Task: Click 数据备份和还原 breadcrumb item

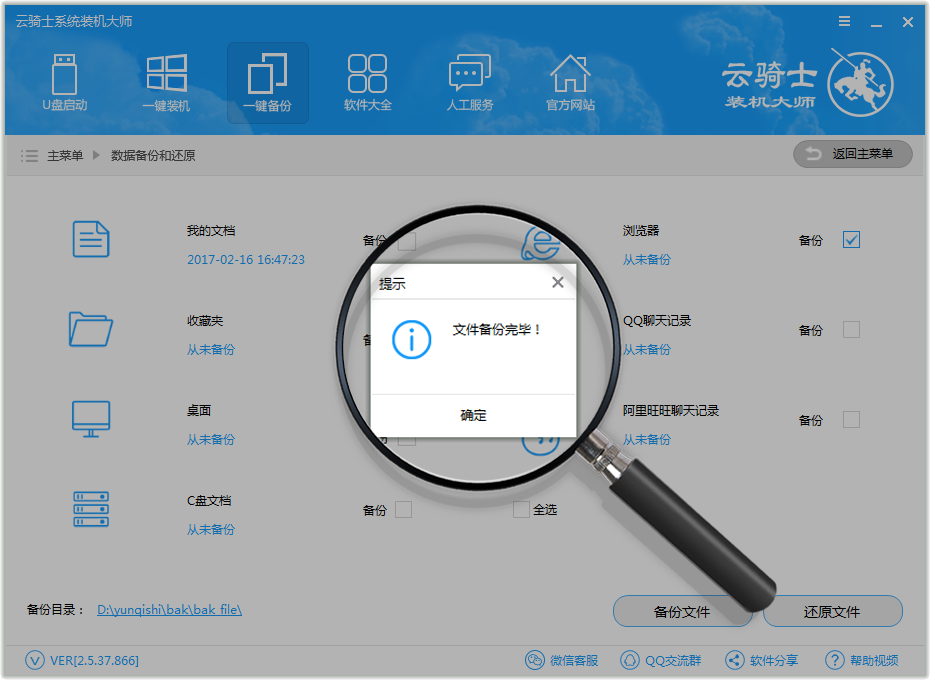Action: (153, 155)
